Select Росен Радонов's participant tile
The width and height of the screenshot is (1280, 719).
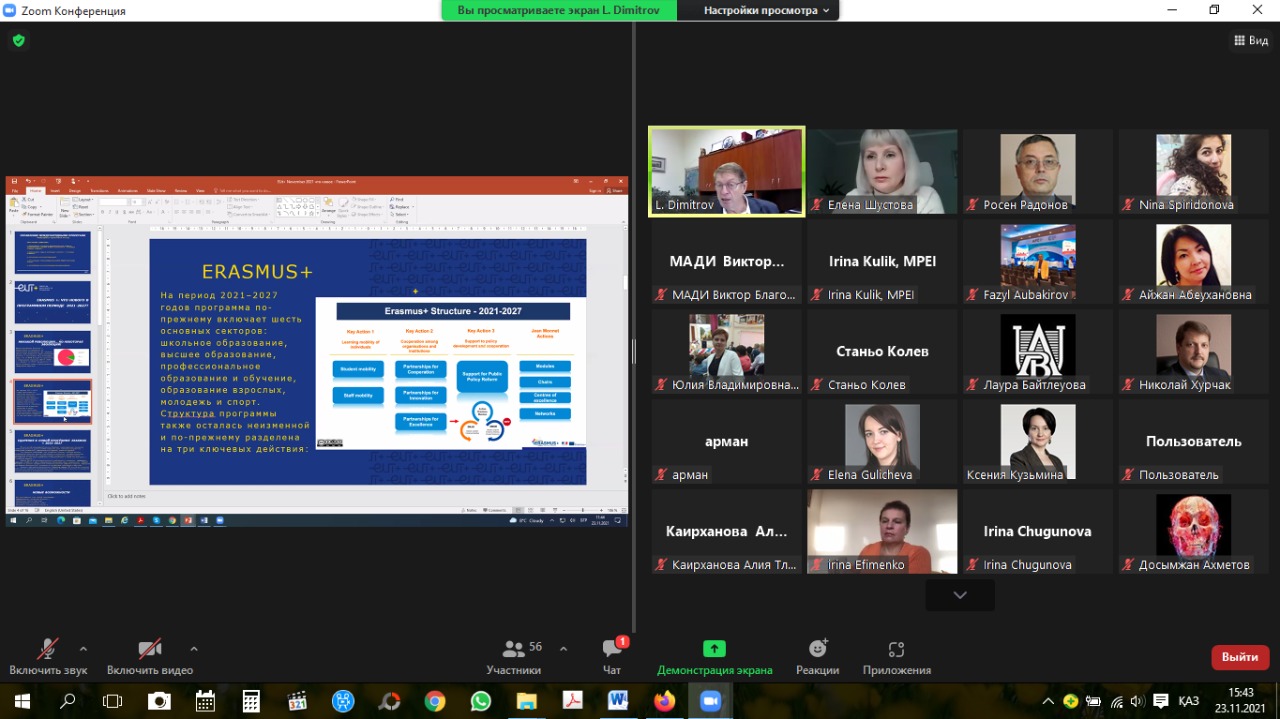coord(1038,171)
